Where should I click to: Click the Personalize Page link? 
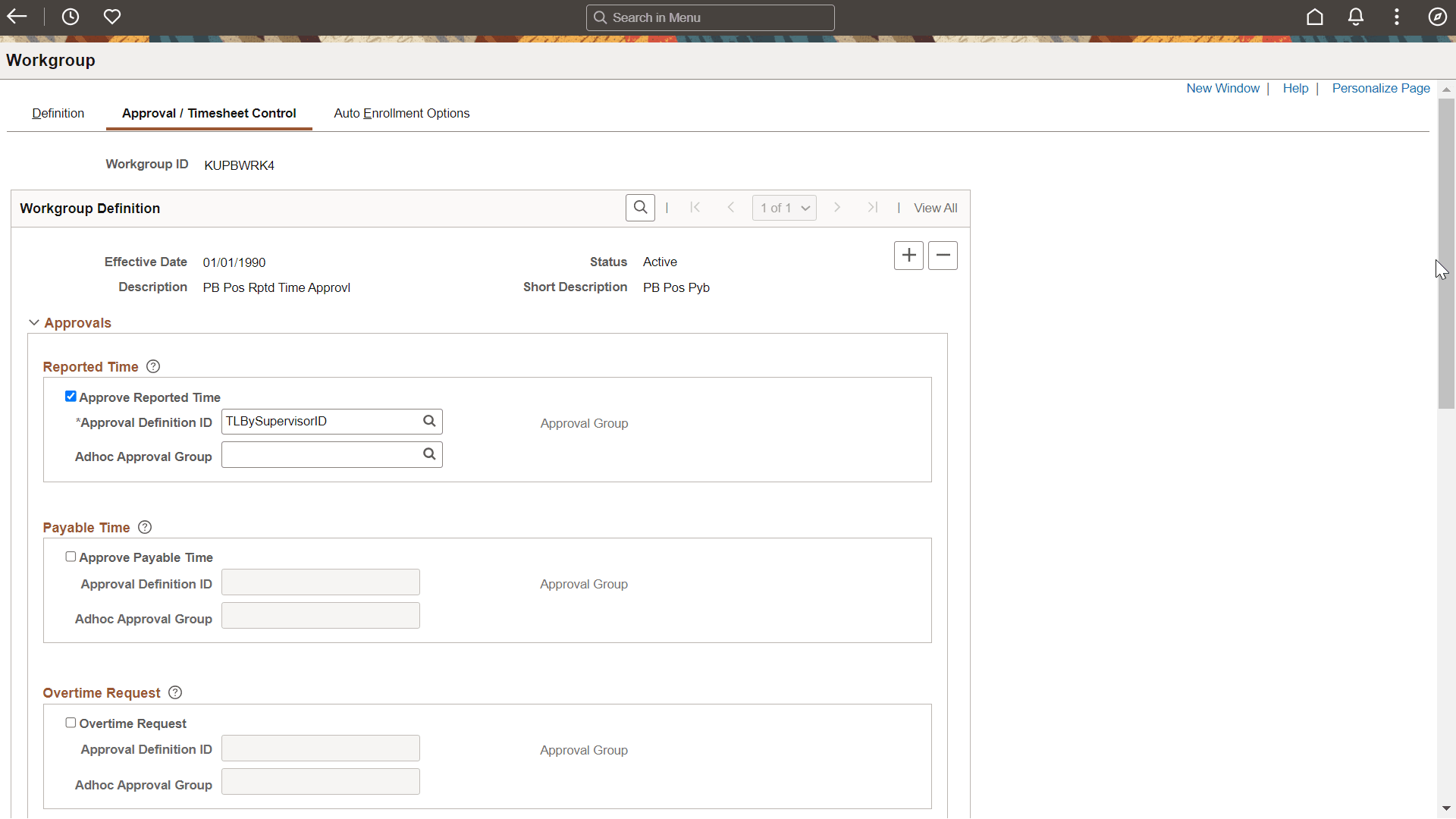1380,88
